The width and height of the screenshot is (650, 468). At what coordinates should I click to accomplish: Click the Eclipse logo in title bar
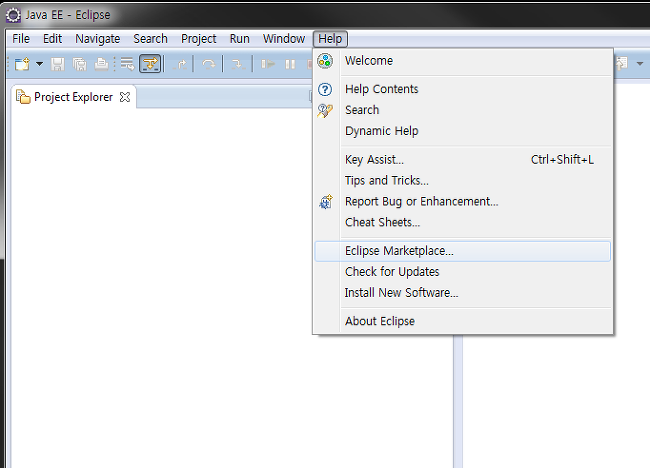pos(13,15)
